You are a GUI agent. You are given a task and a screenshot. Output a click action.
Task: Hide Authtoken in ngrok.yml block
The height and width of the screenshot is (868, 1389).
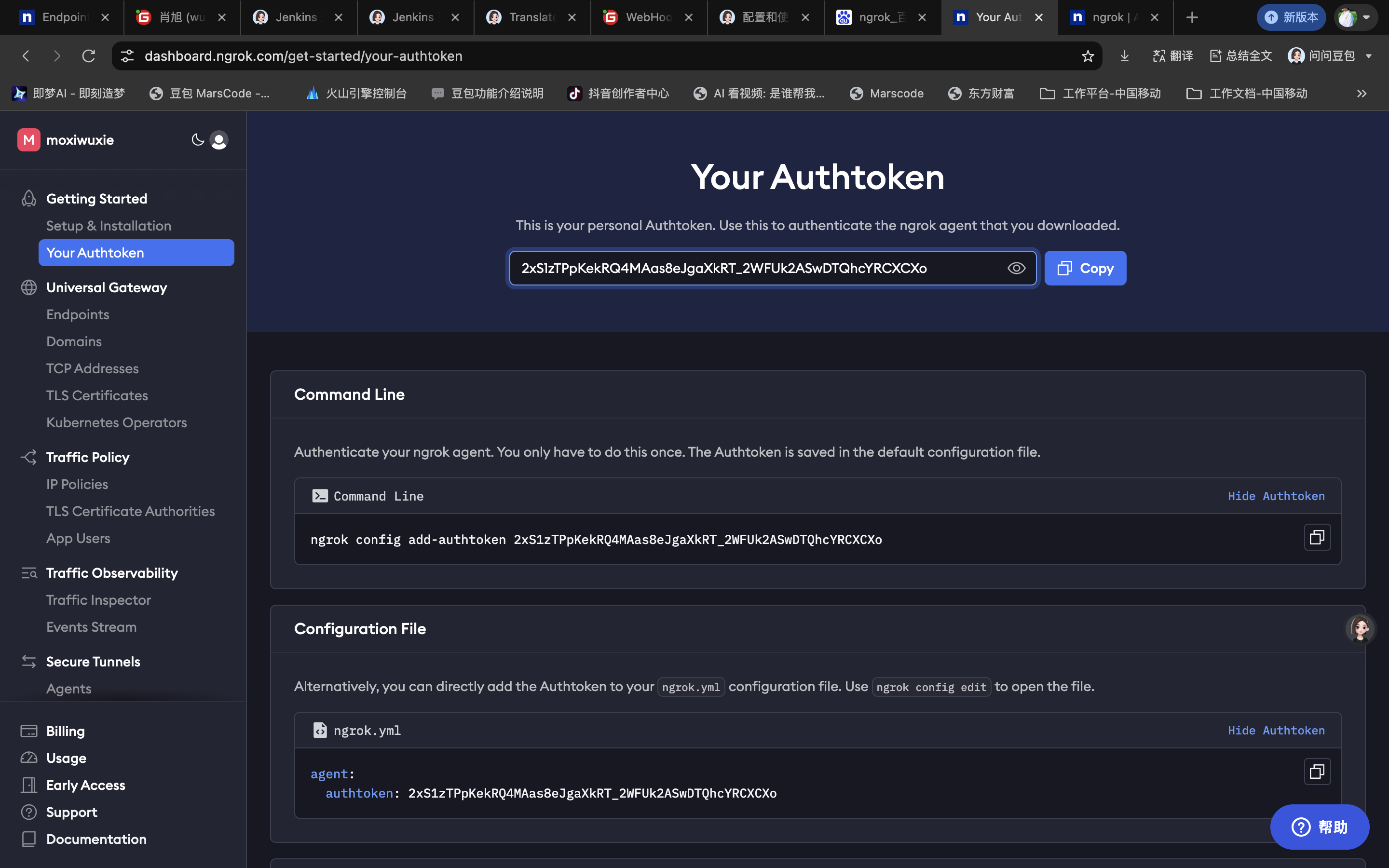[x=1276, y=730]
